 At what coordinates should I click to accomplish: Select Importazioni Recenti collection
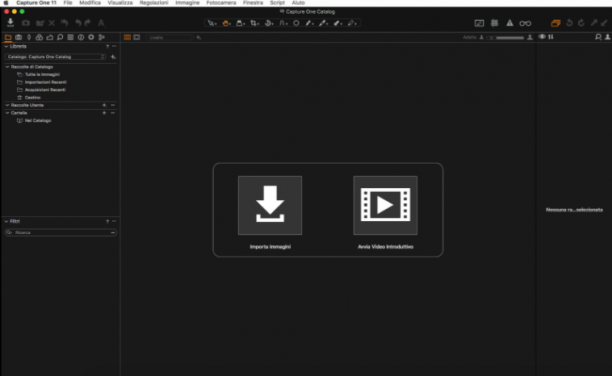45,82
